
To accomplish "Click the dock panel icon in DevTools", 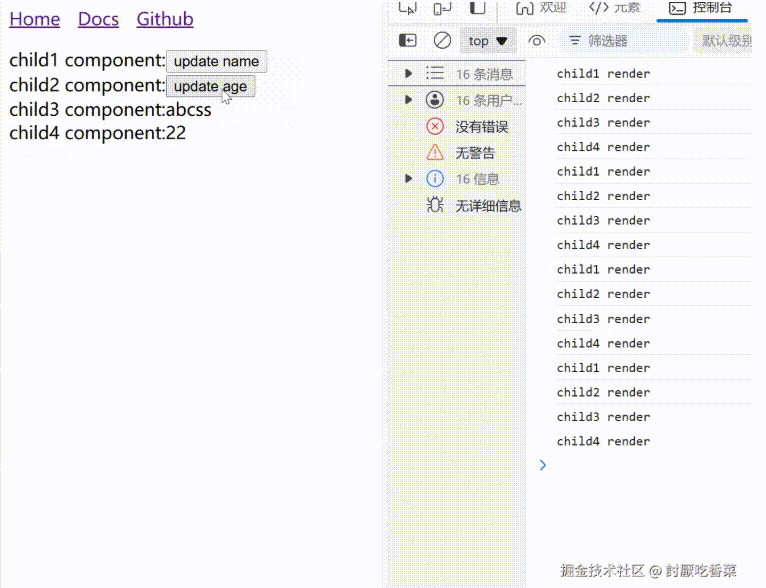I will (x=477, y=8).
